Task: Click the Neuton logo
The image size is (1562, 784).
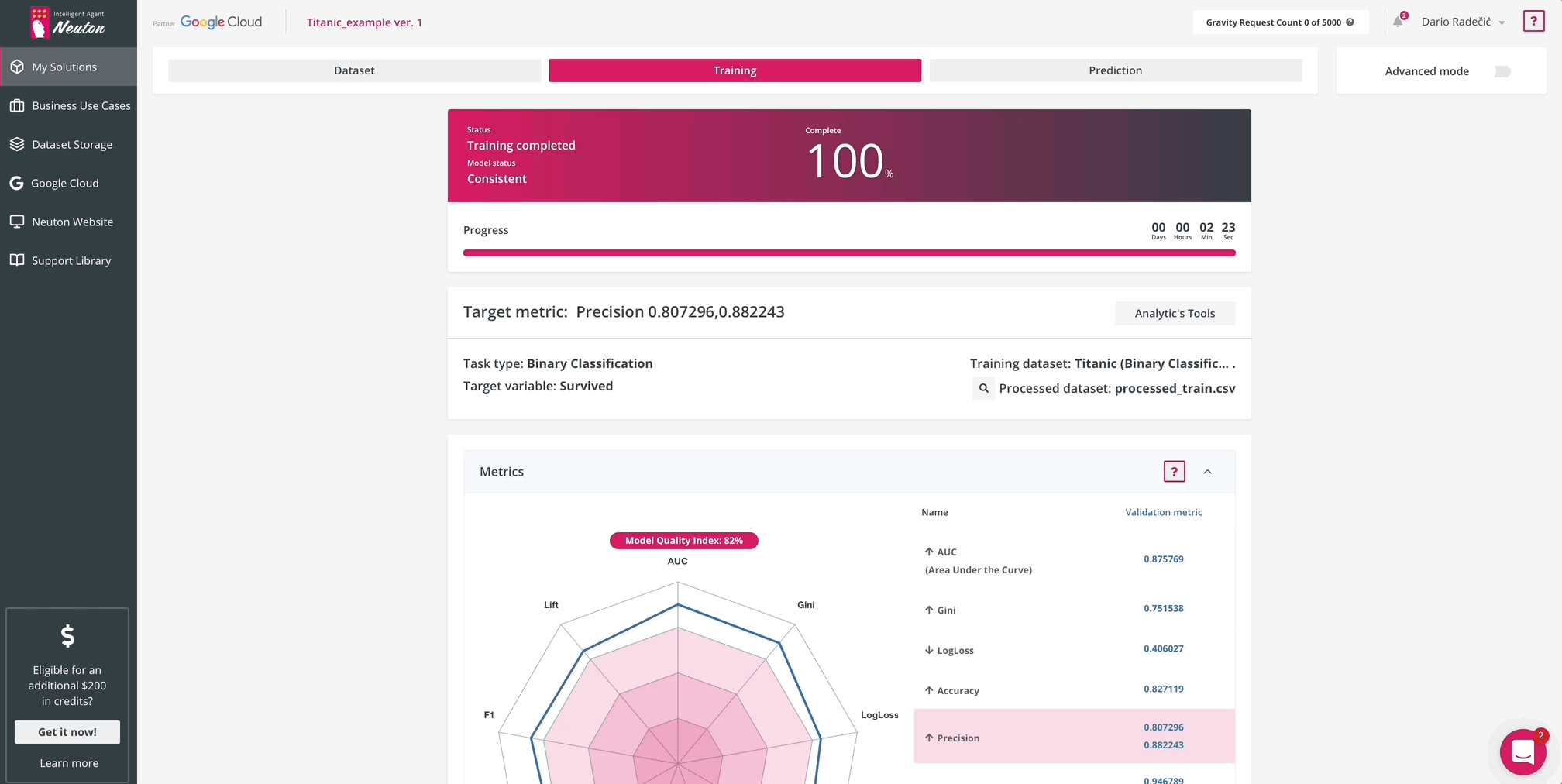Action: tap(67, 22)
